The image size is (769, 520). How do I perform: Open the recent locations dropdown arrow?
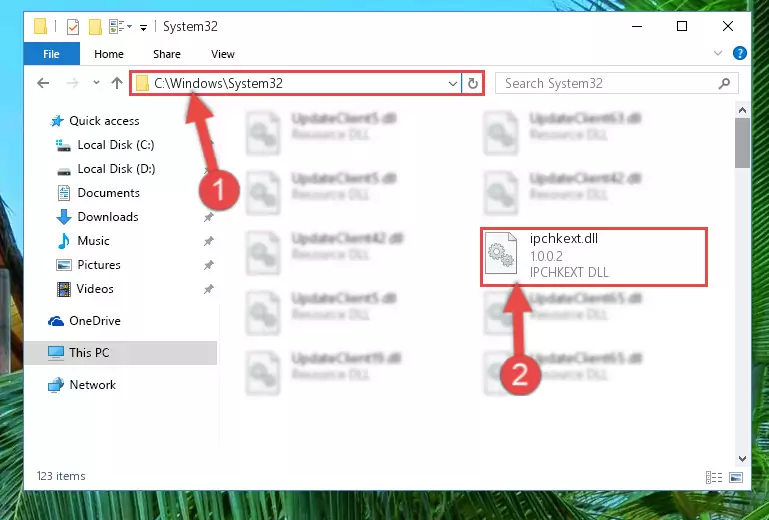pyautogui.click(x=96, y=82)
